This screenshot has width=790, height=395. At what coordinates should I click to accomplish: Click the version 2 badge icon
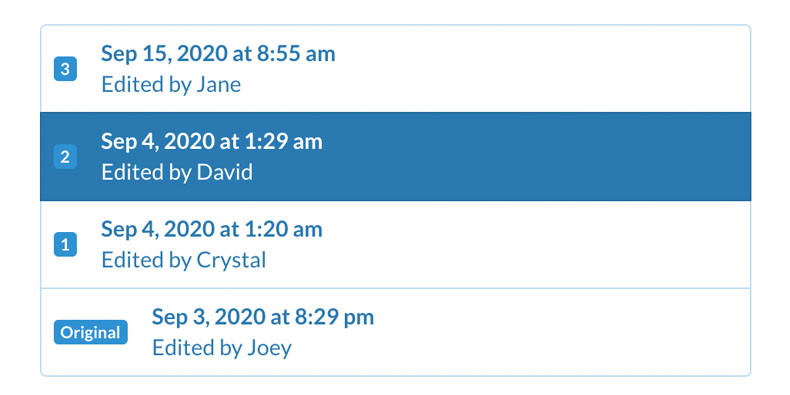[65, 157]
